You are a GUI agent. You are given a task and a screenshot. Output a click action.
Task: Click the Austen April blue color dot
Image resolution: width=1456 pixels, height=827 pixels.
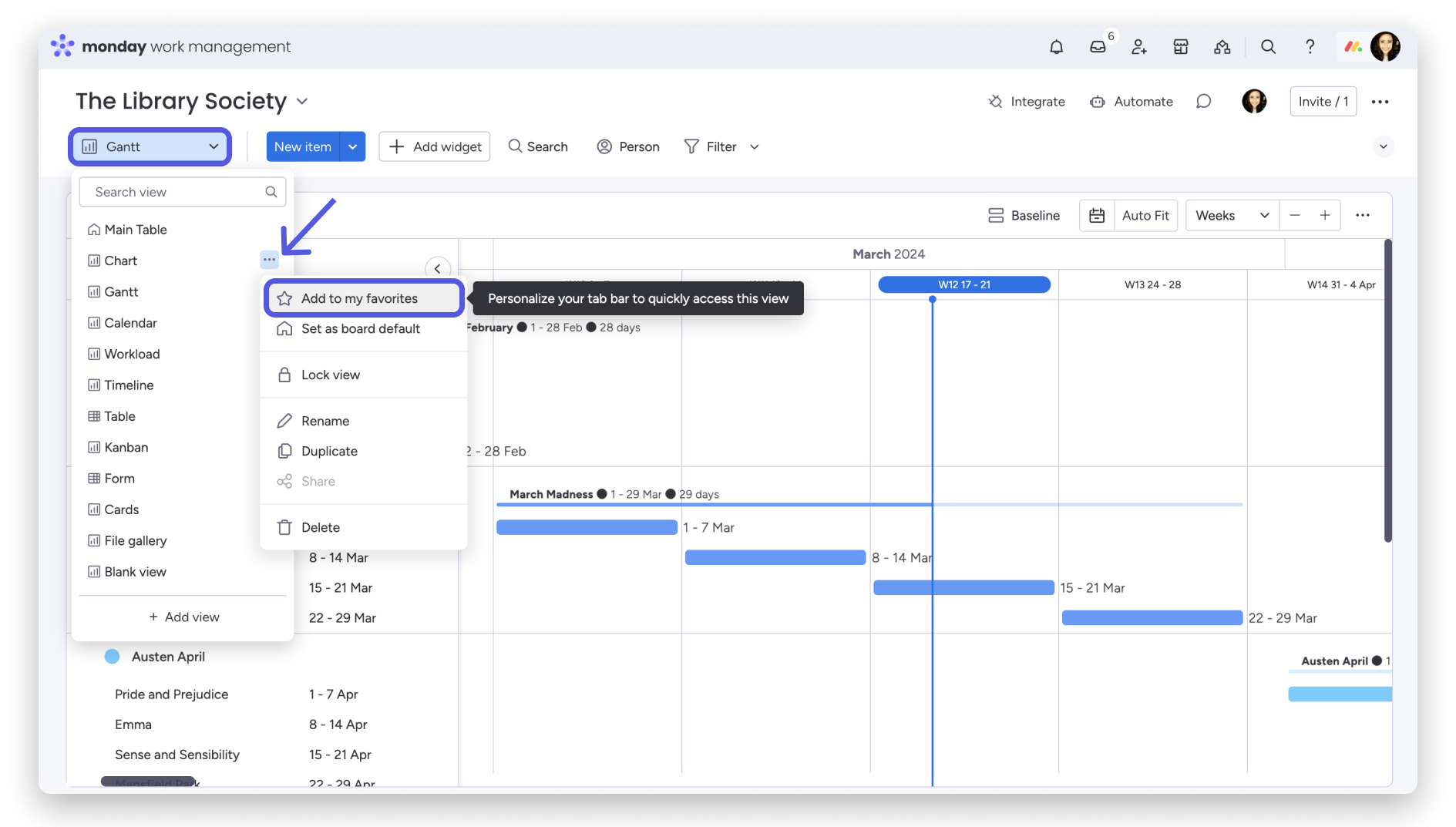[113, 657]
